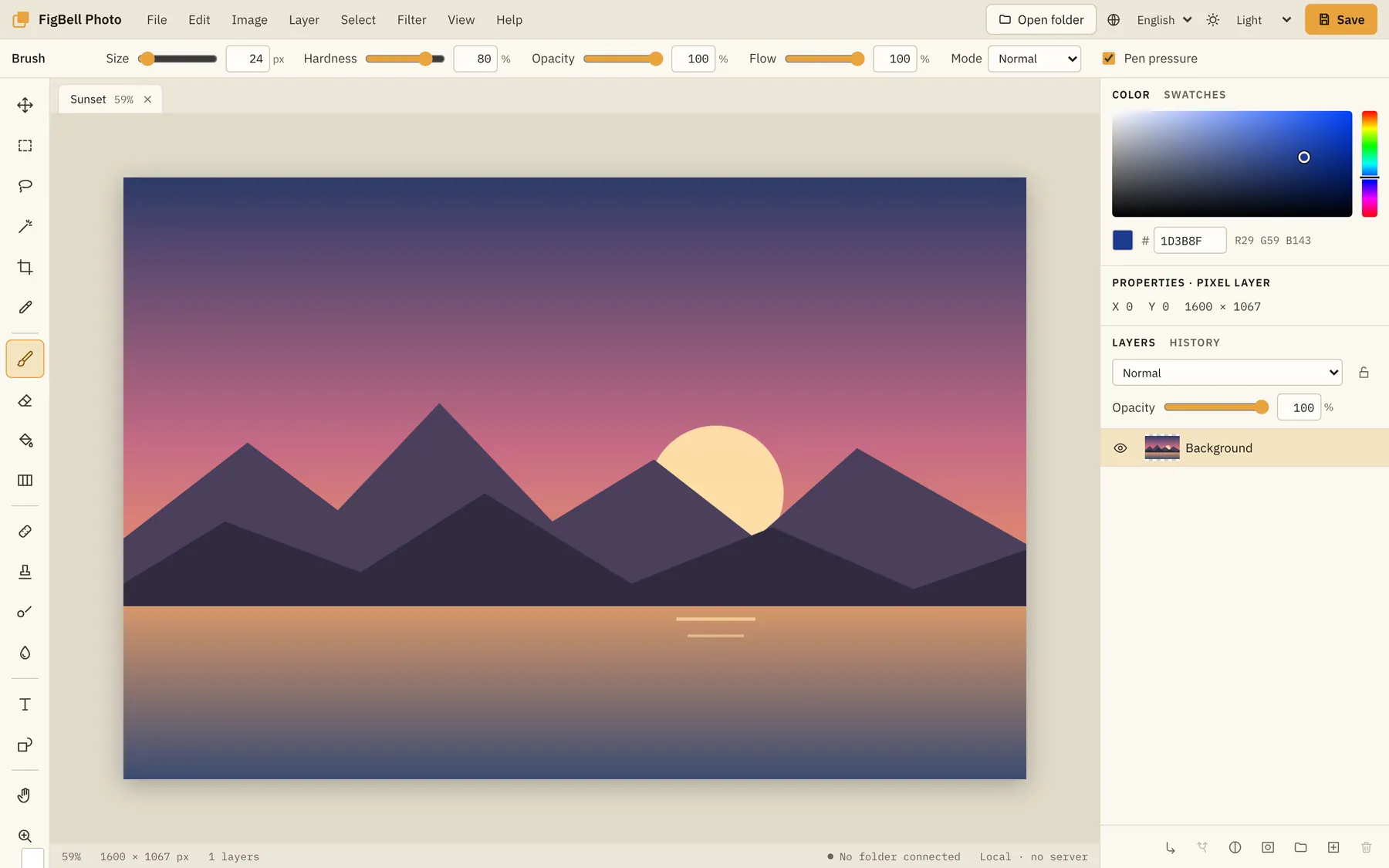Hide the Background layer with eye icon
The height and width of the screenshot is (868, 1389).
(1120, 448)
